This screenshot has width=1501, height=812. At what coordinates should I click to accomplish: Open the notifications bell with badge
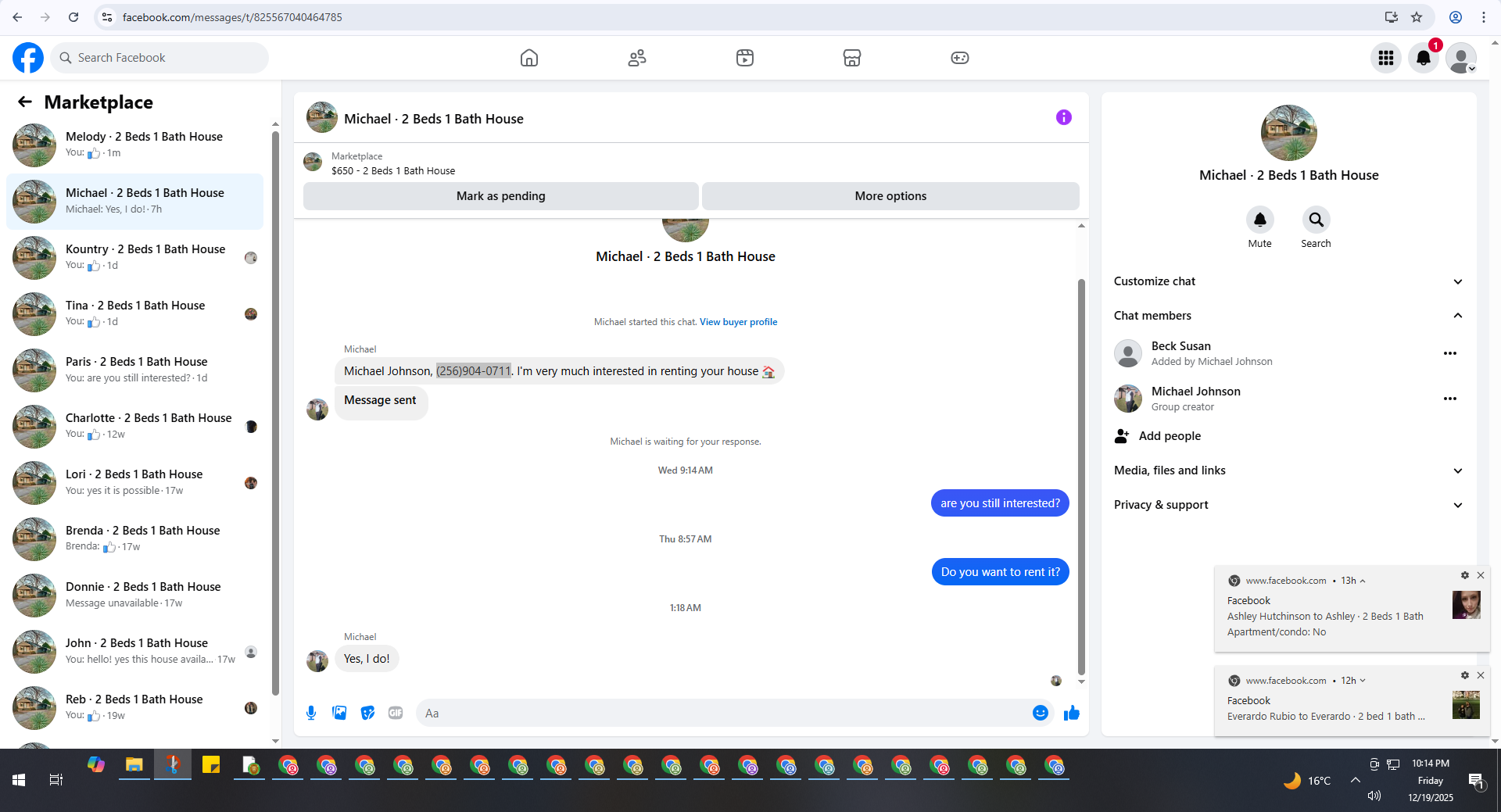[x=1424, y=58]
